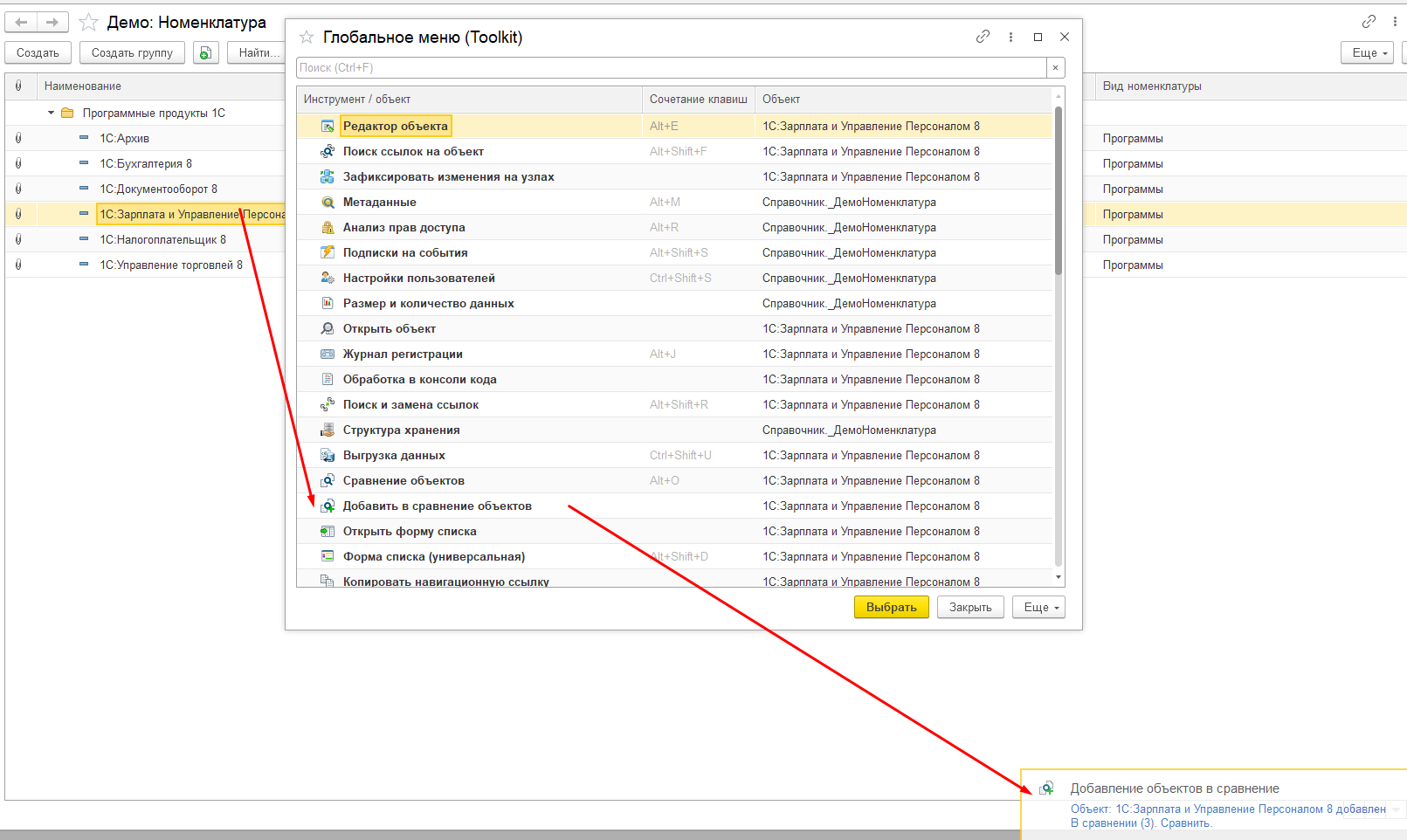Image resolution: width=1407 pixels, height=840 pixels.
Task: Click the Размер и количество данных icon
Action: [x=328, y=304]
